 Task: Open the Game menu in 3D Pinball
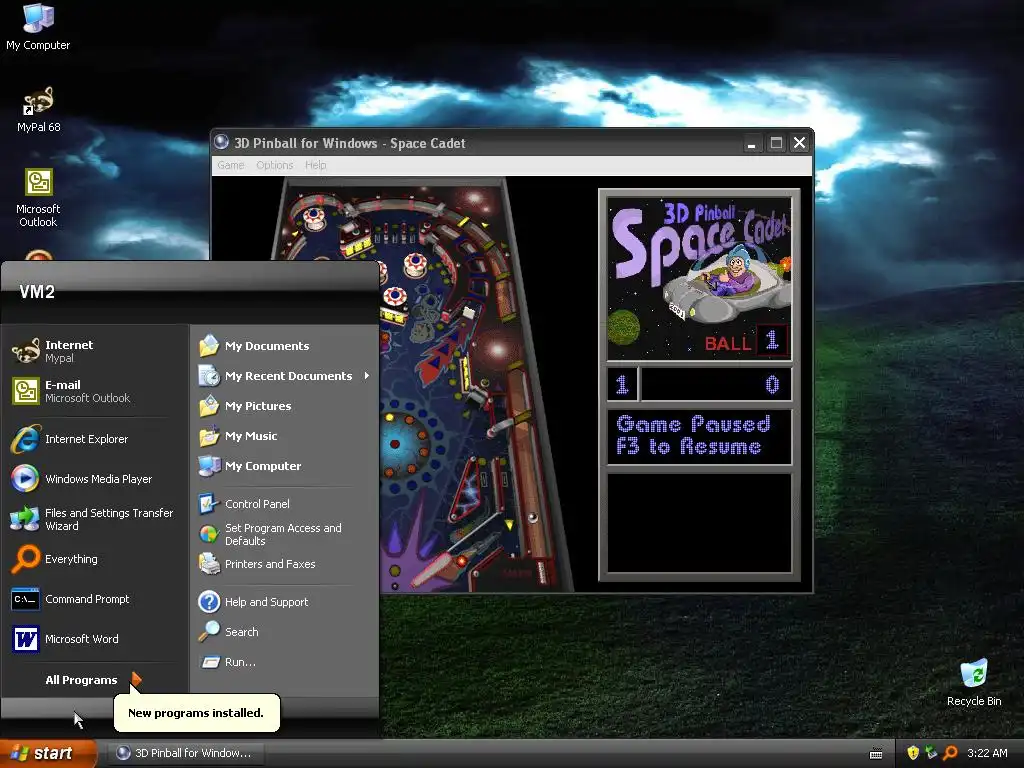coord(231,165)
